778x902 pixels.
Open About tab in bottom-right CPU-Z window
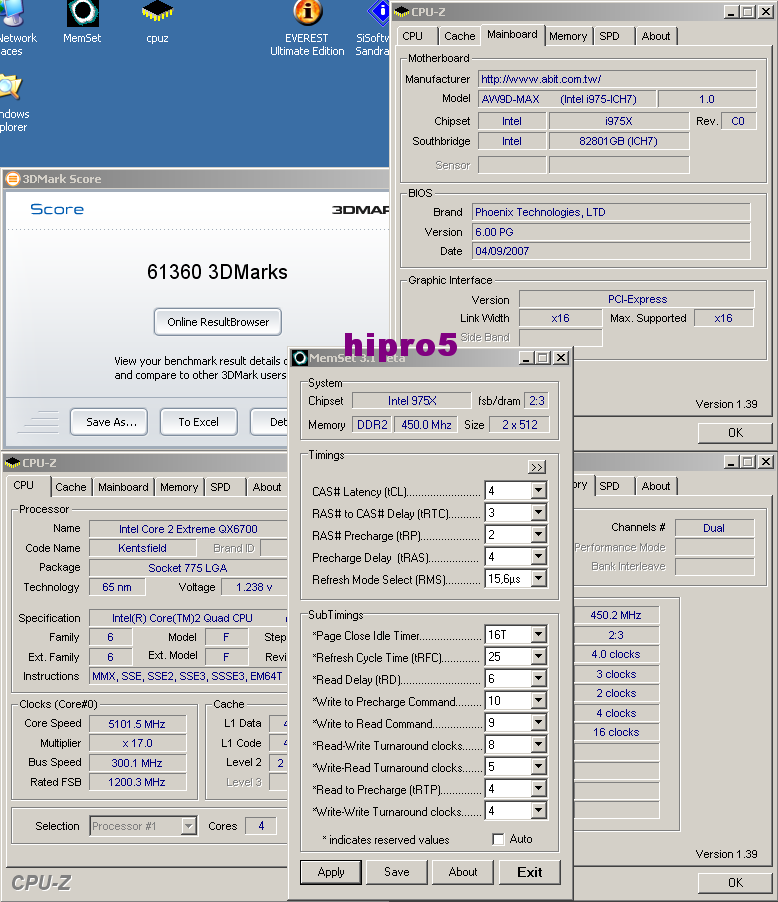[656, 486]
